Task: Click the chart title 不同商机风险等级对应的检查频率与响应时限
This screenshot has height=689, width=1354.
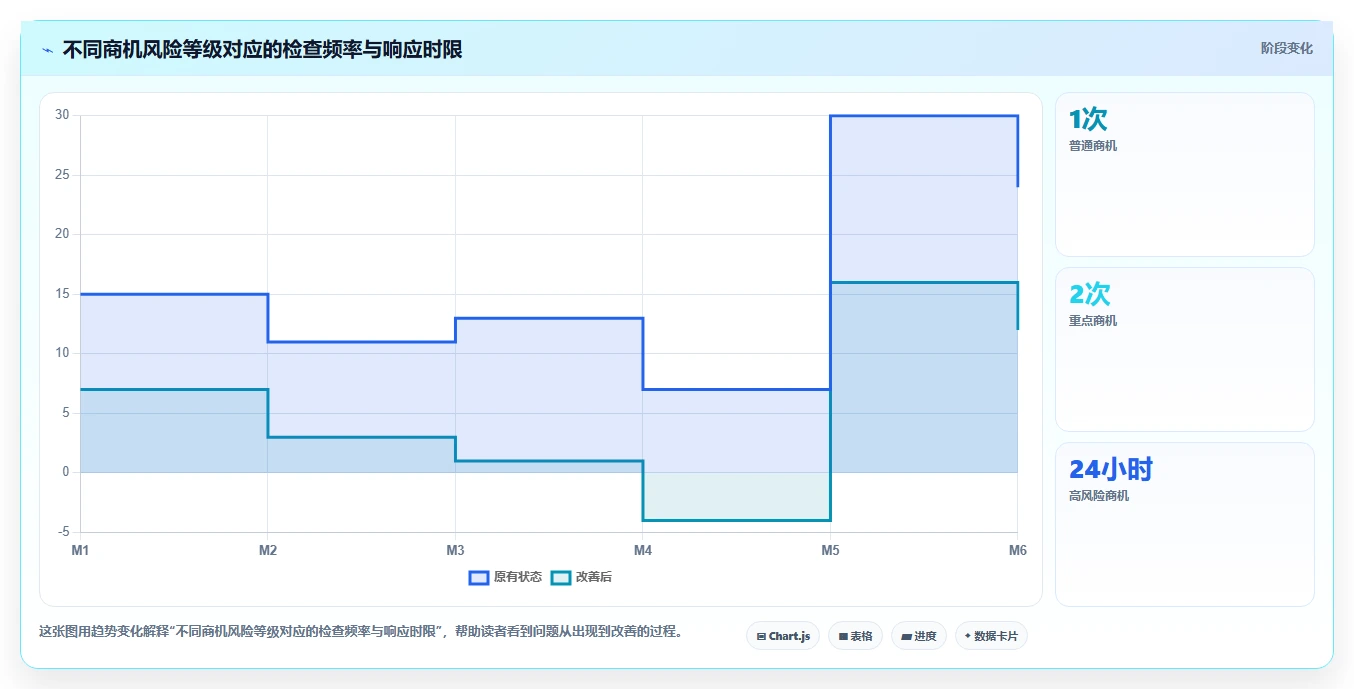Action: point(262,49)
